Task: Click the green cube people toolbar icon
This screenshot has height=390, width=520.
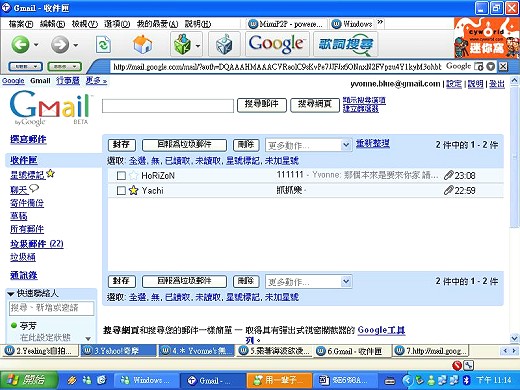Action: pos(182,44)
